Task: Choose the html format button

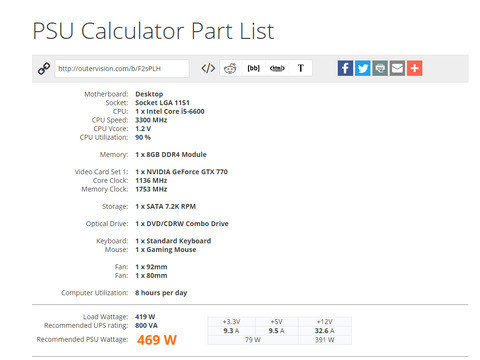Action: click(x=277, y=68)
